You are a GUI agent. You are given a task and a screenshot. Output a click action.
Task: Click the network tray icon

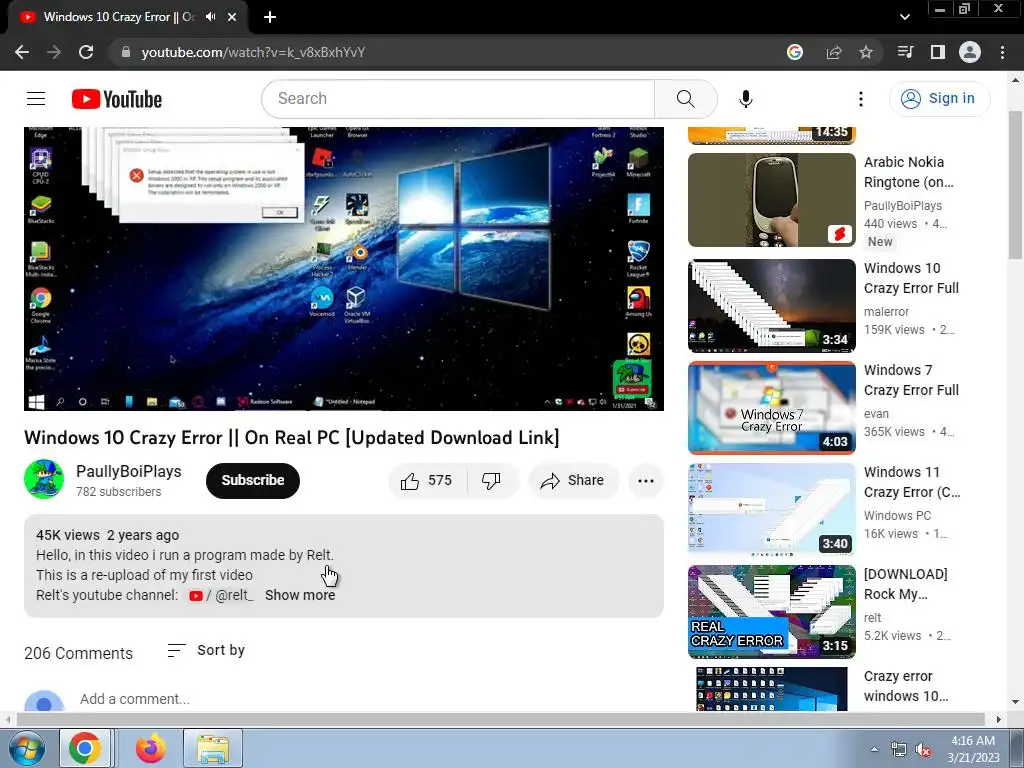(899, 750)
